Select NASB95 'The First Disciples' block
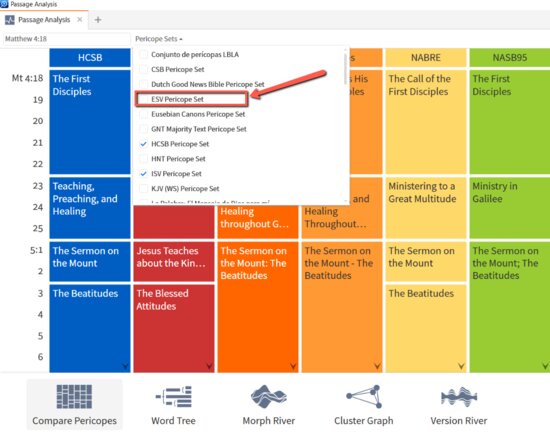 tap(510, 122)
